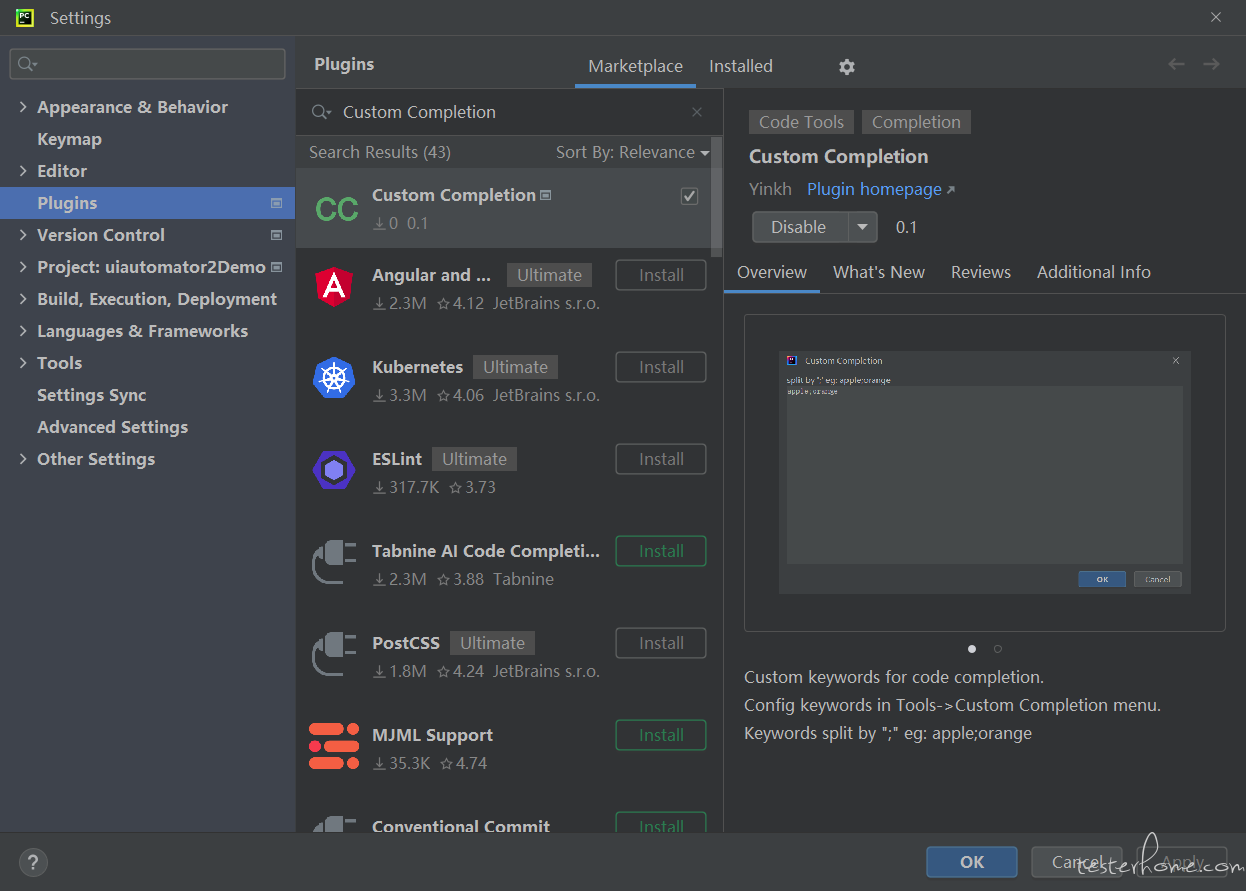1246x891 pixels.
Task: Expand Other Settings section
Action: [x=23, y=459]
